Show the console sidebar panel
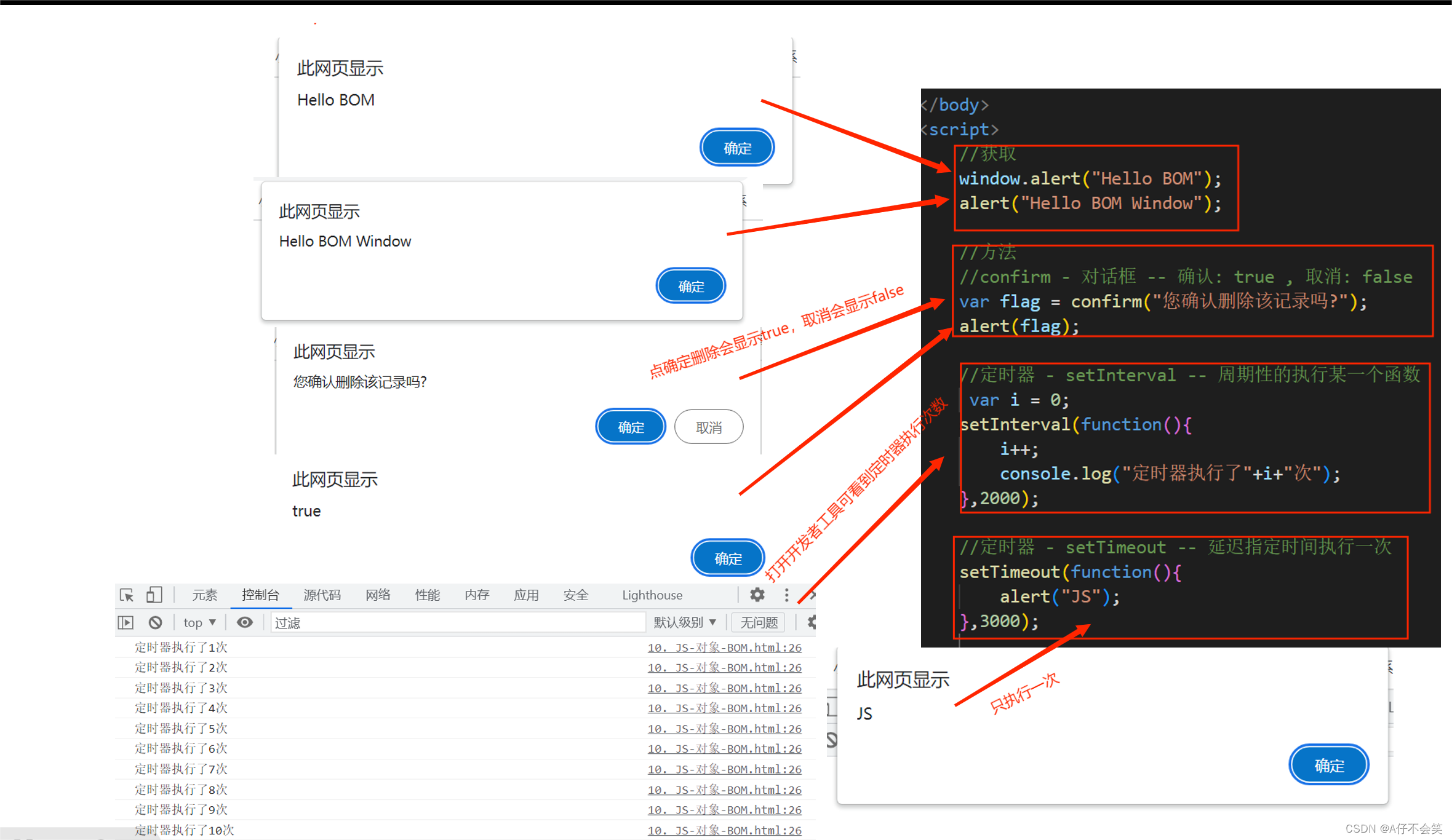The width and height of the screenshot is (1452, 840). (125, 622)
